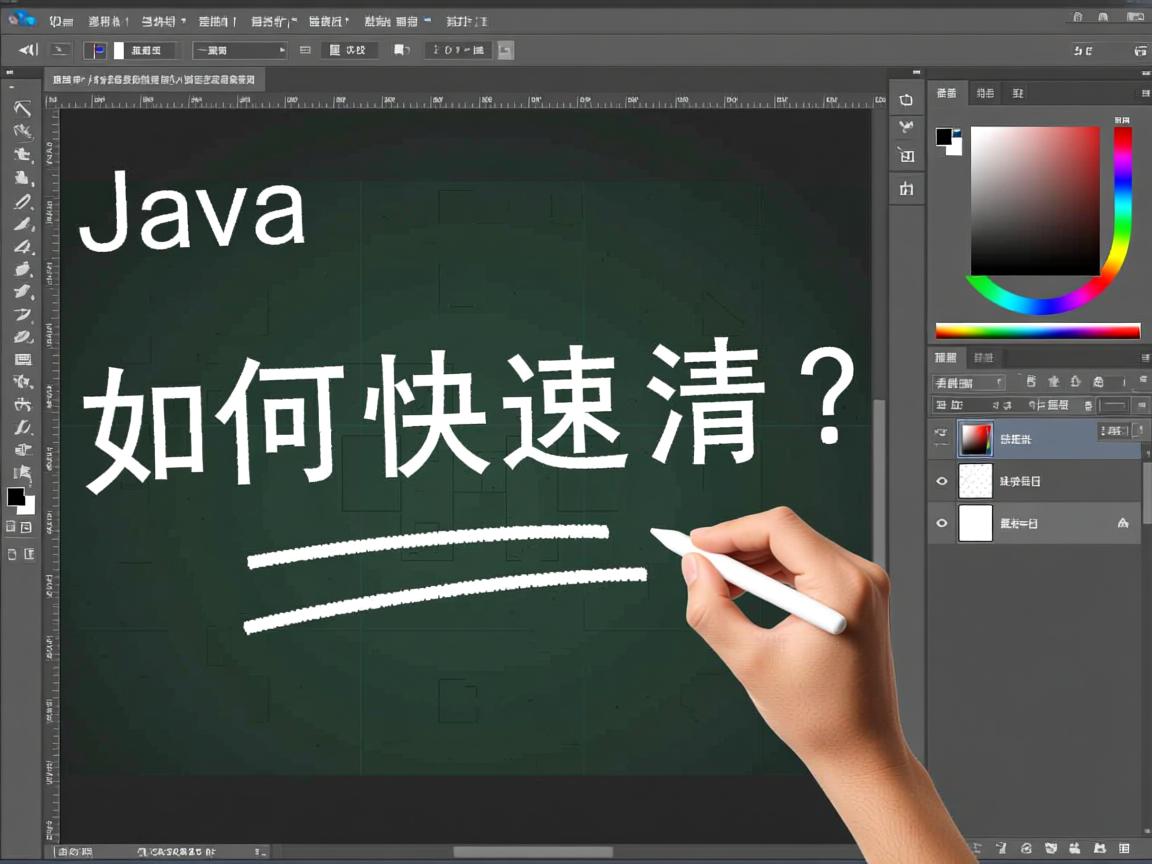The image size is (1152, 864).
Task: Click the document tab above the canvas
Action: 153,79
